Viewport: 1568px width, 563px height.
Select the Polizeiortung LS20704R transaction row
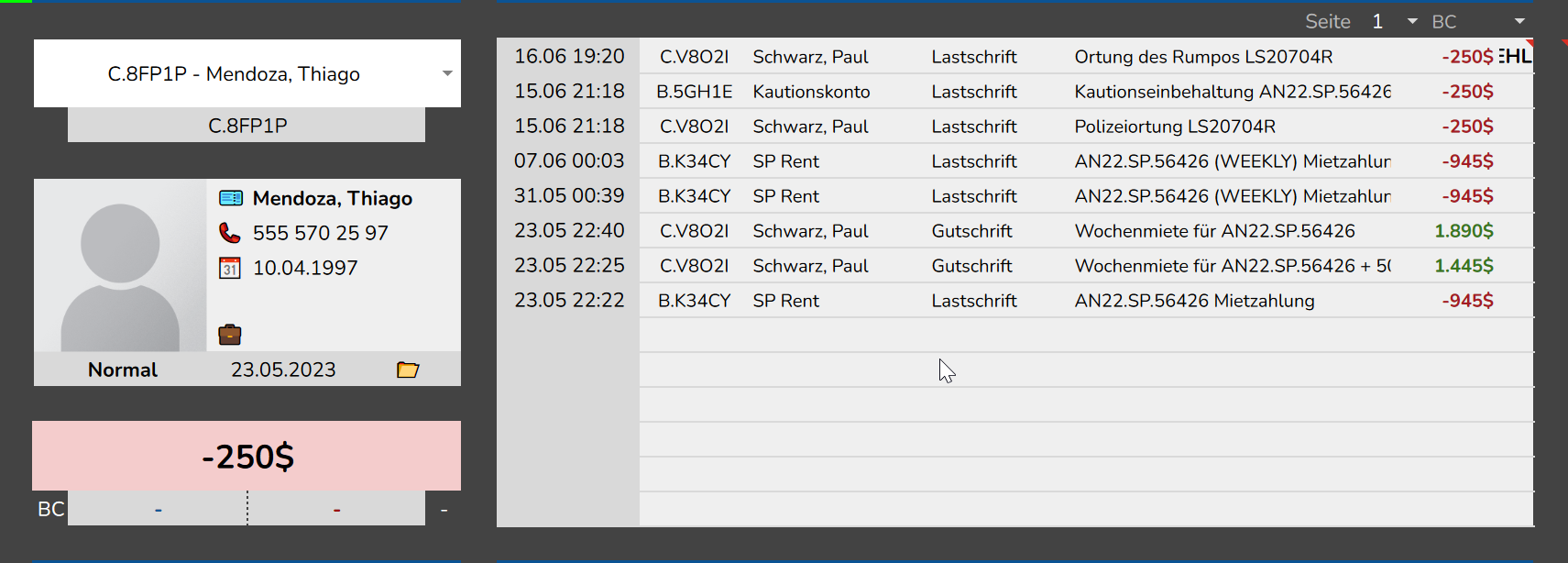pyautogui.click(x=1015, y=127)
